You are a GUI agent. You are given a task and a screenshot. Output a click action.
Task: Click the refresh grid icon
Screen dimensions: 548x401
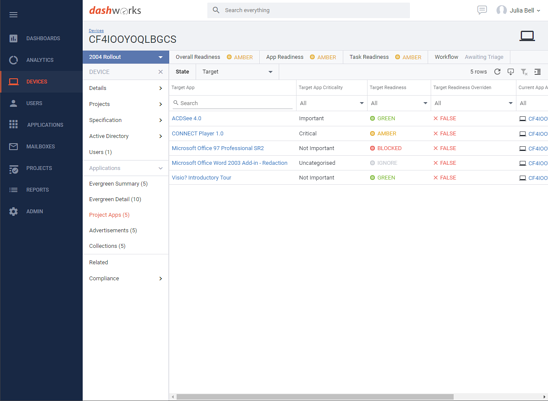[497, 72]
